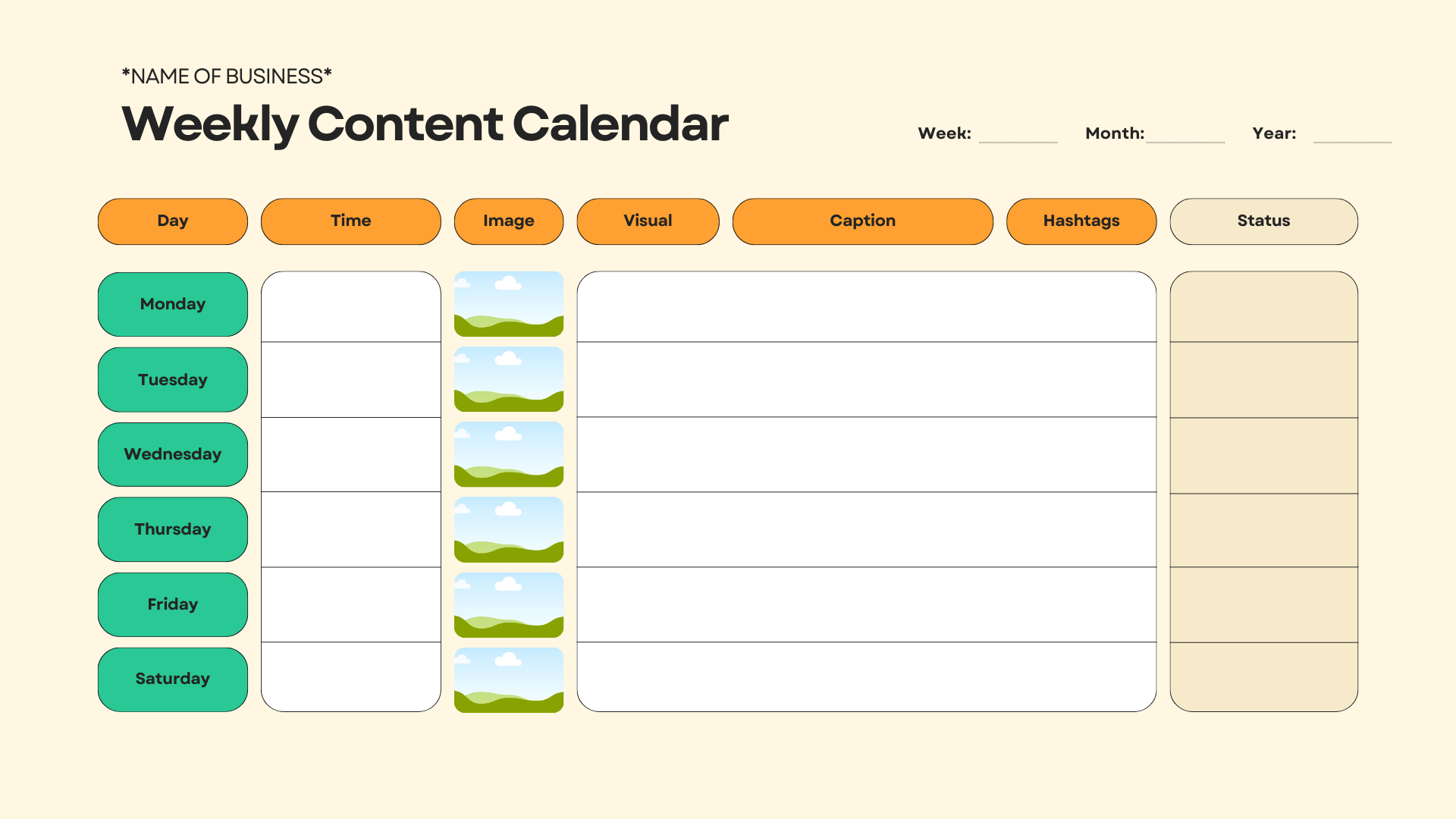The width and height of the screenshot is (1456, 819).
Task: Select the Weekly Content Calendar title
Action: (425, 124)
